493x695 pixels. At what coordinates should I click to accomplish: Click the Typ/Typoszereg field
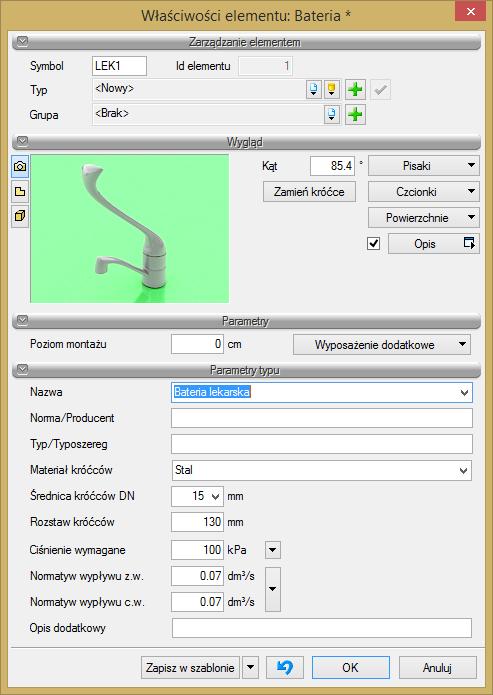pyautogui.click(x=322, y=444)
